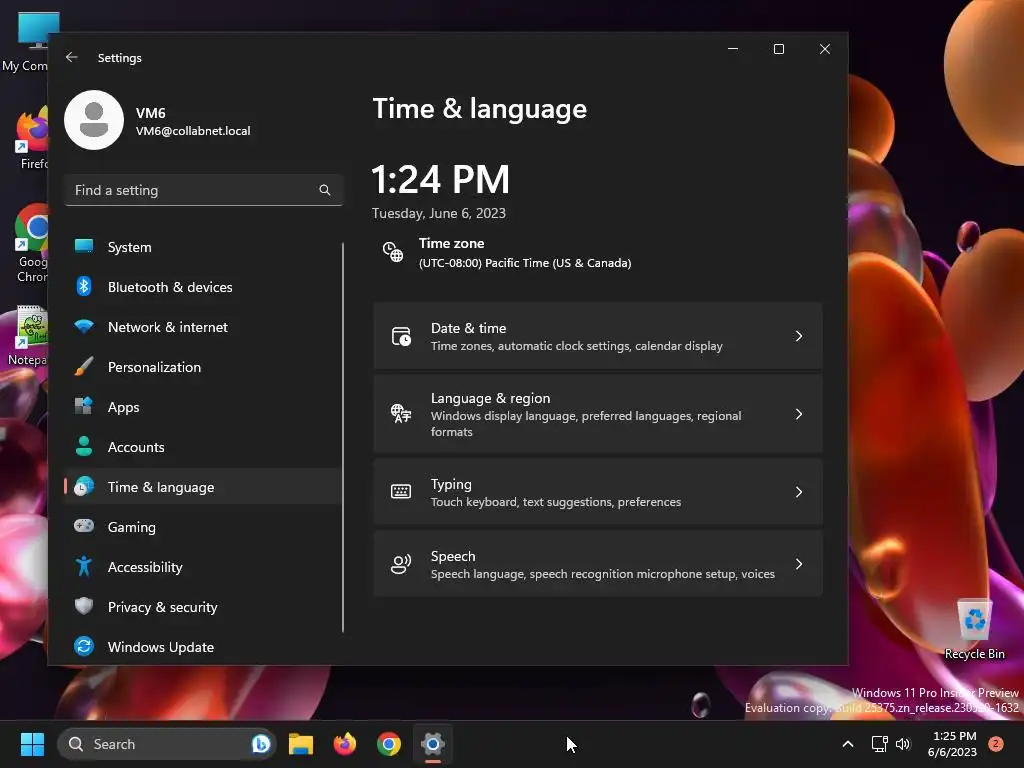Click the Find a setting search field
Image resolution: width=1024 pixels, height=768 pixels.
[204, 190]
